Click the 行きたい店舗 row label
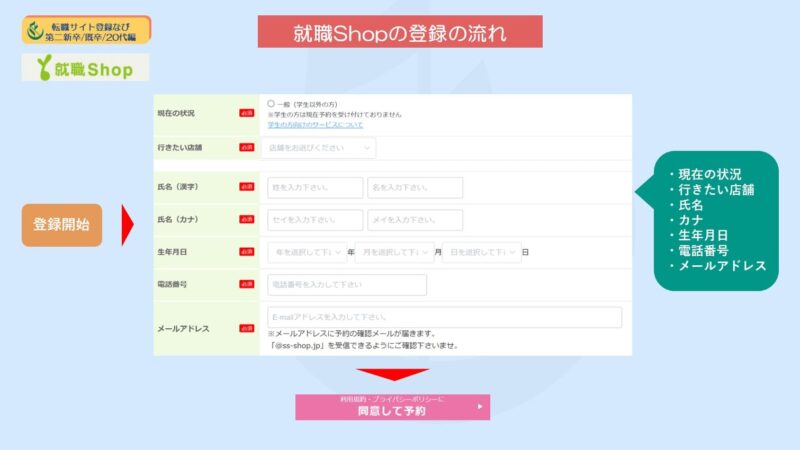 [180, 147]
